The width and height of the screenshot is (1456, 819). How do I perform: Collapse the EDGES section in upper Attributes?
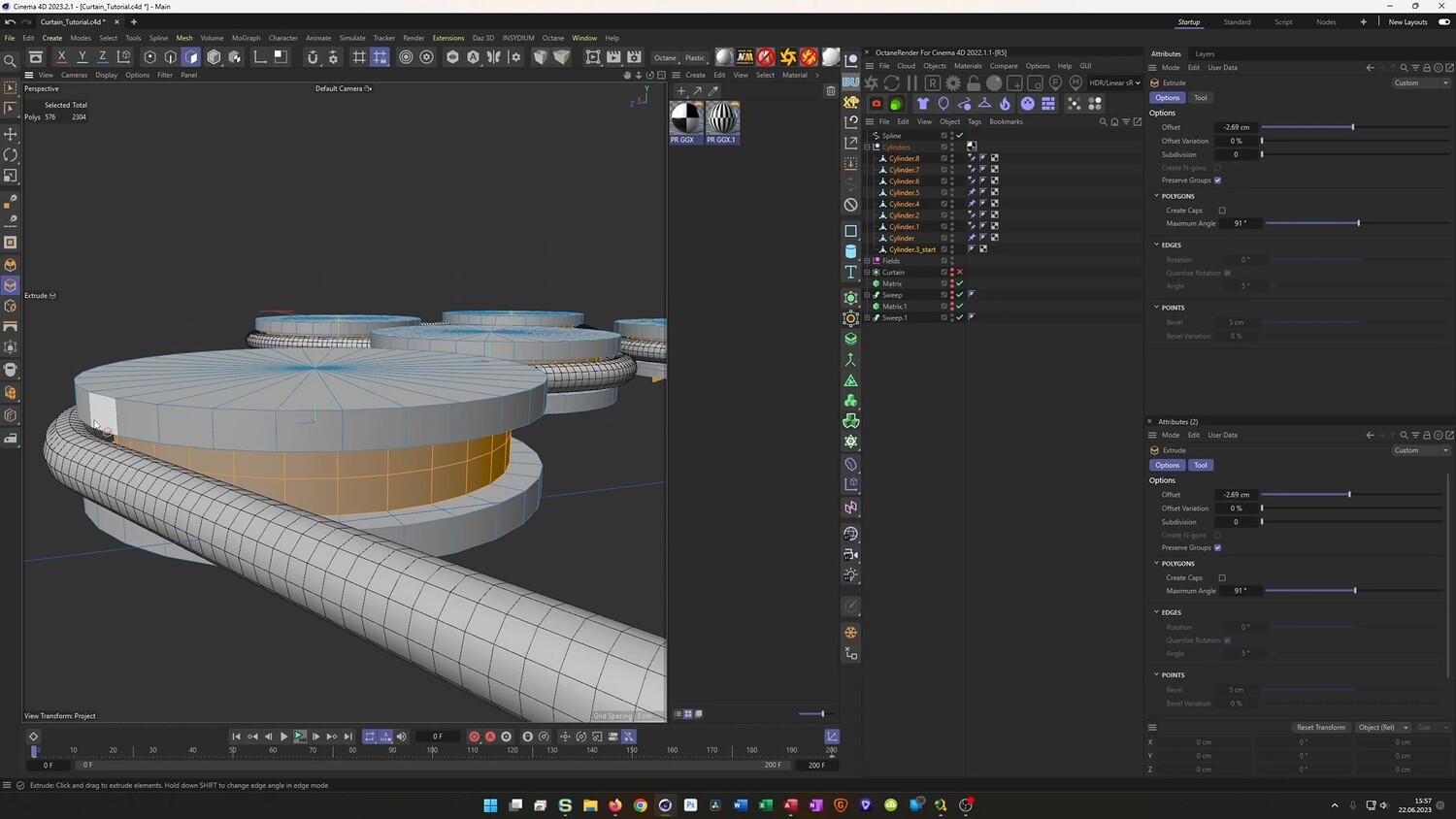pyautogui.click(x=1156, y=245)
